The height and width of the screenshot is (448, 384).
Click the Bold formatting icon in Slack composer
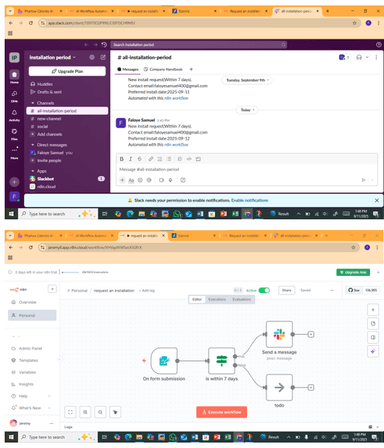tap(122, 159)
